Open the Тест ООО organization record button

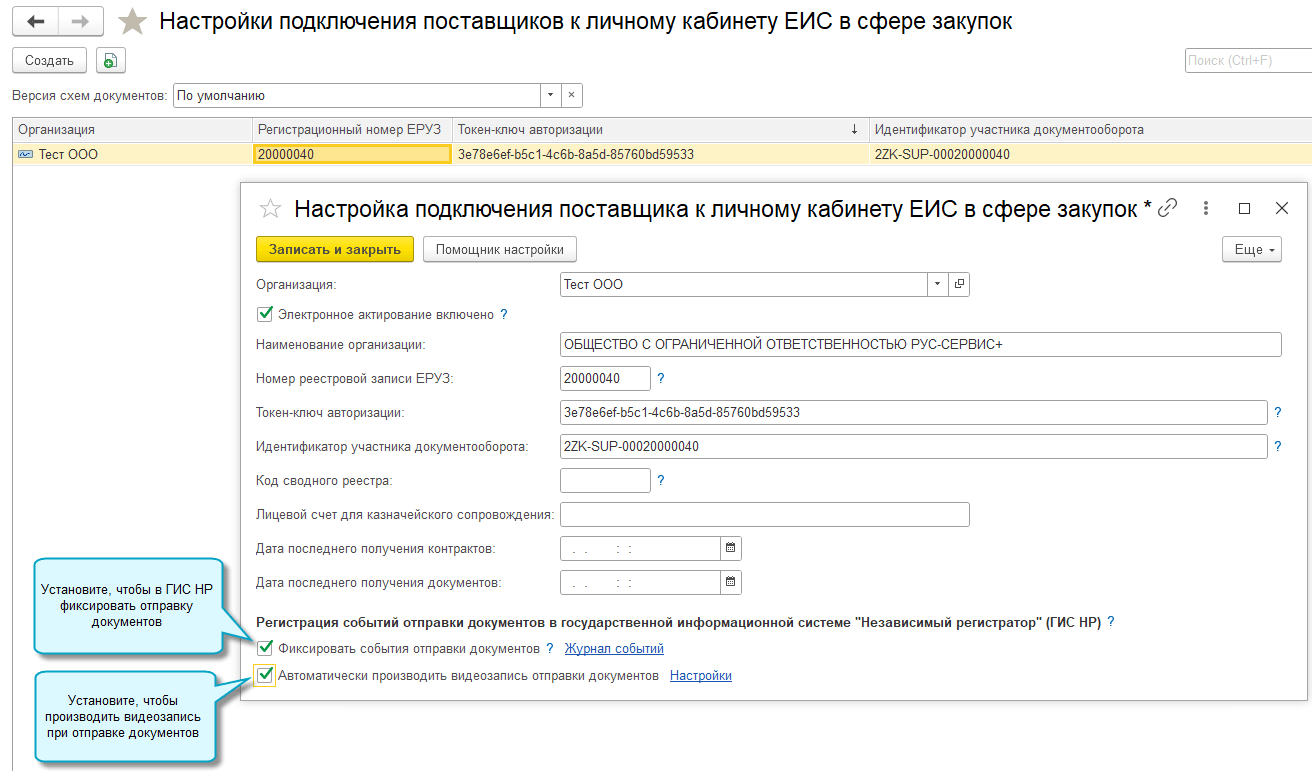coord(959,284)
